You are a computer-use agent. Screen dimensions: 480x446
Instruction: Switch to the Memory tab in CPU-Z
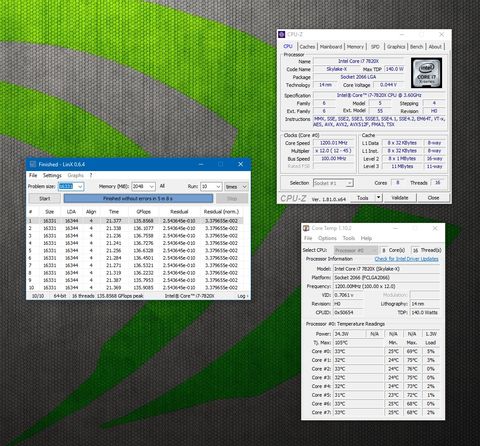[355, 47]
